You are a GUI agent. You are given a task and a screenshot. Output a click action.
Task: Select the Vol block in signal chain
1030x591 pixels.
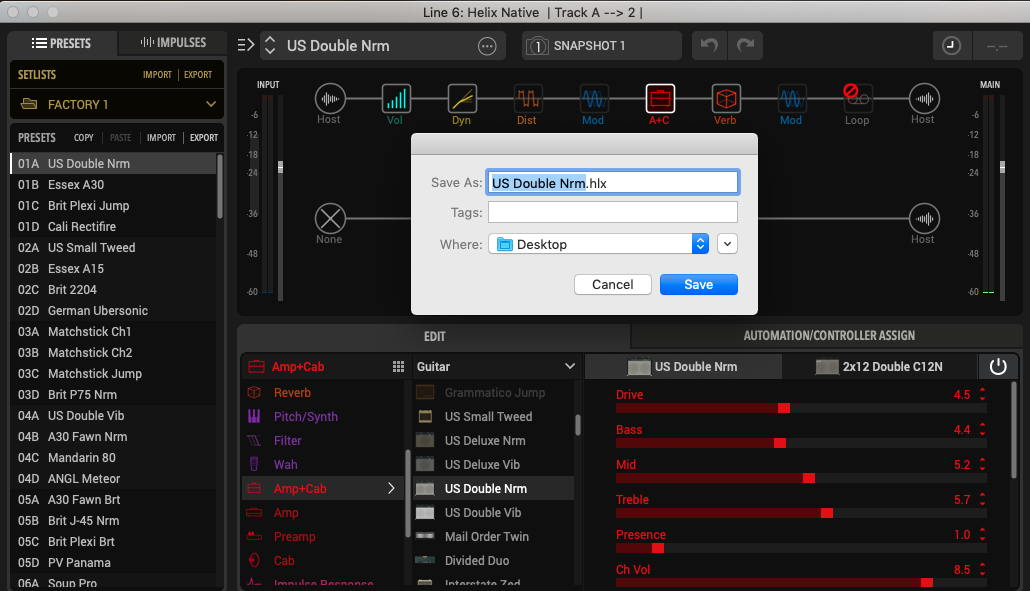pos(396,99)
